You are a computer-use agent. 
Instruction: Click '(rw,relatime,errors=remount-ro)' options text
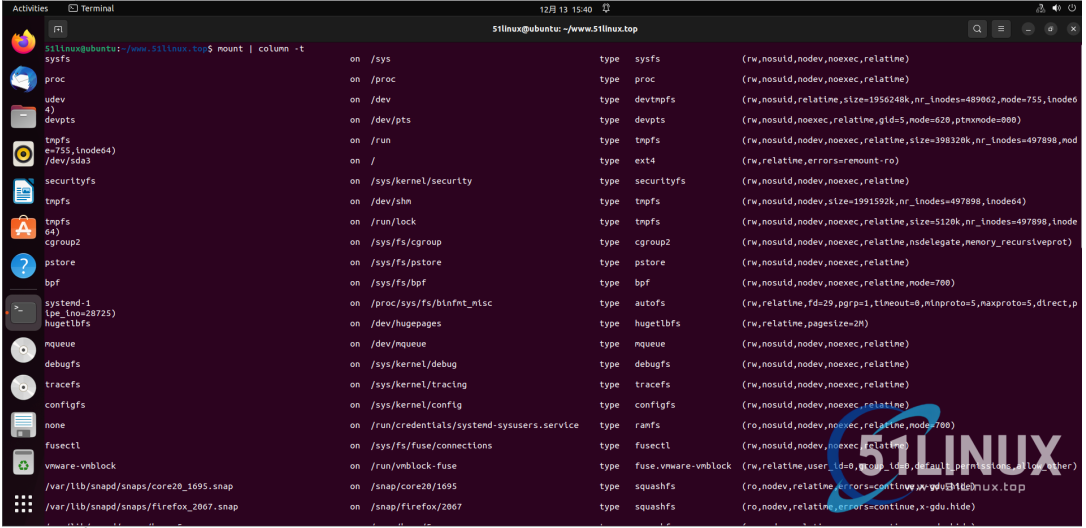(820, 161)
